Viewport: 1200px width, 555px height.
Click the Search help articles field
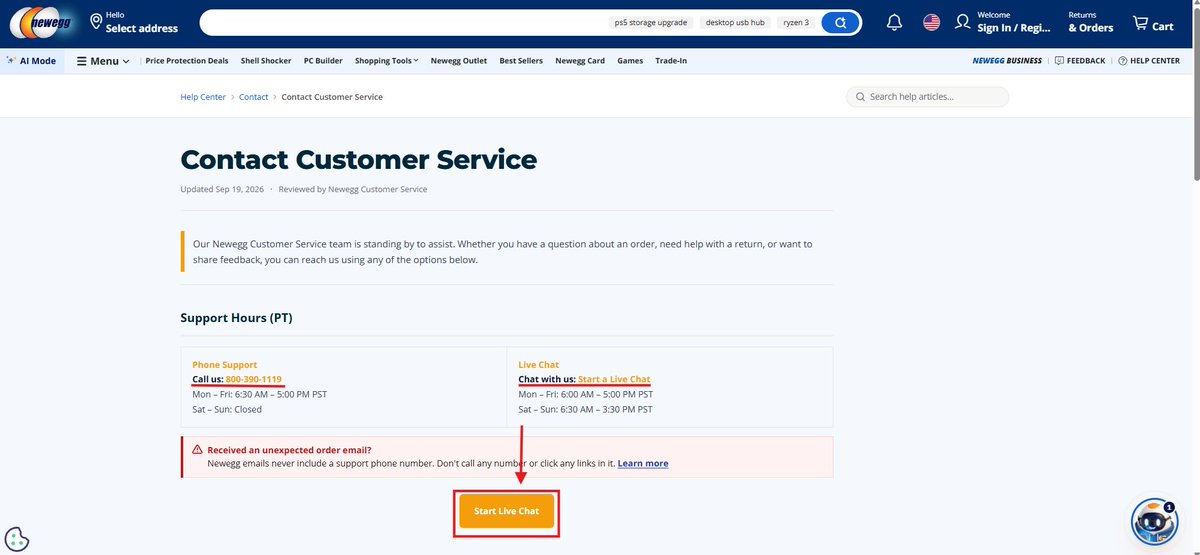point(927,97)
